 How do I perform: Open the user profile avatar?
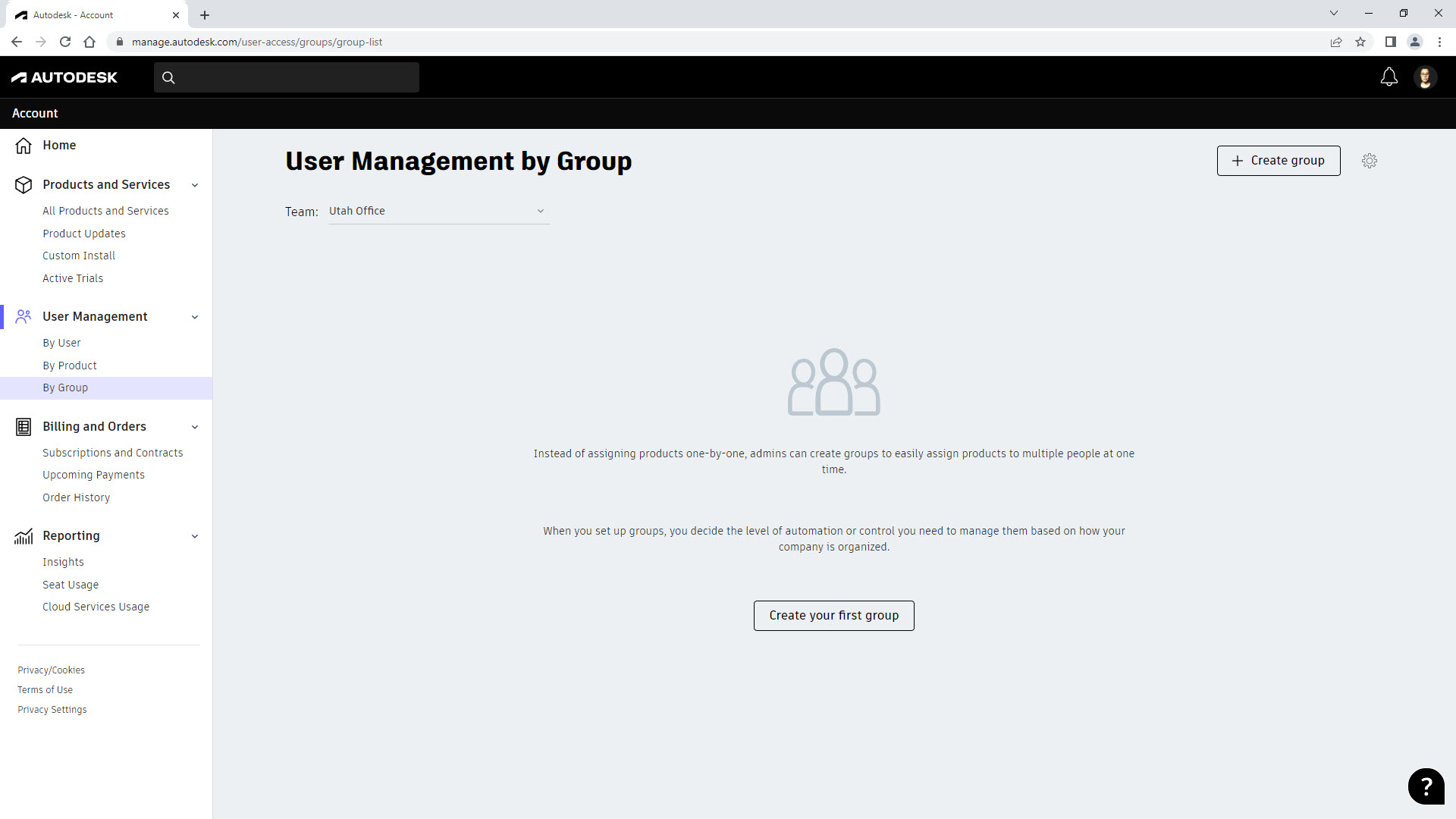pyautogui.click(x=1425, y=77)
